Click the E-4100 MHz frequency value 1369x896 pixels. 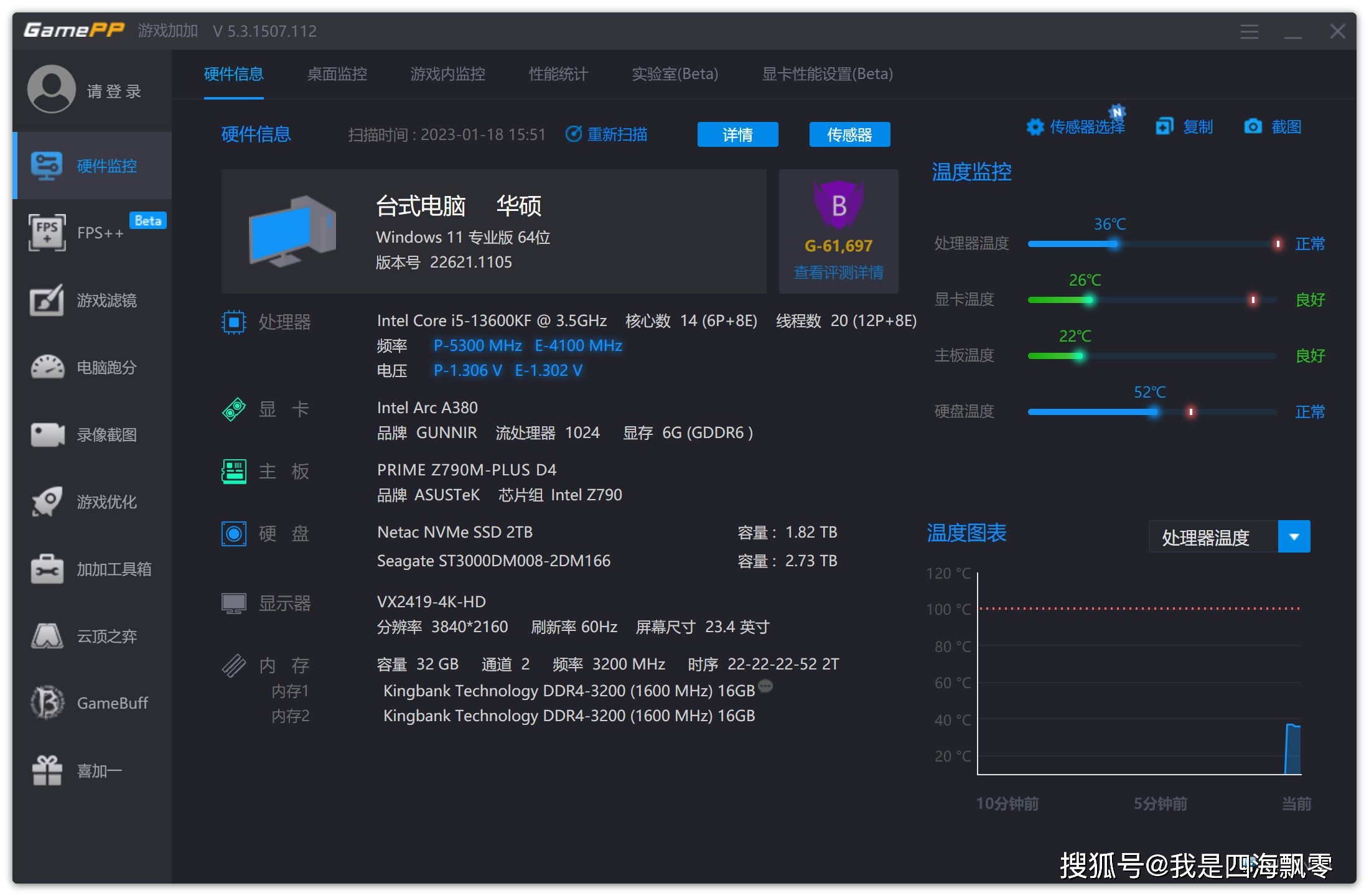[579, 345]
